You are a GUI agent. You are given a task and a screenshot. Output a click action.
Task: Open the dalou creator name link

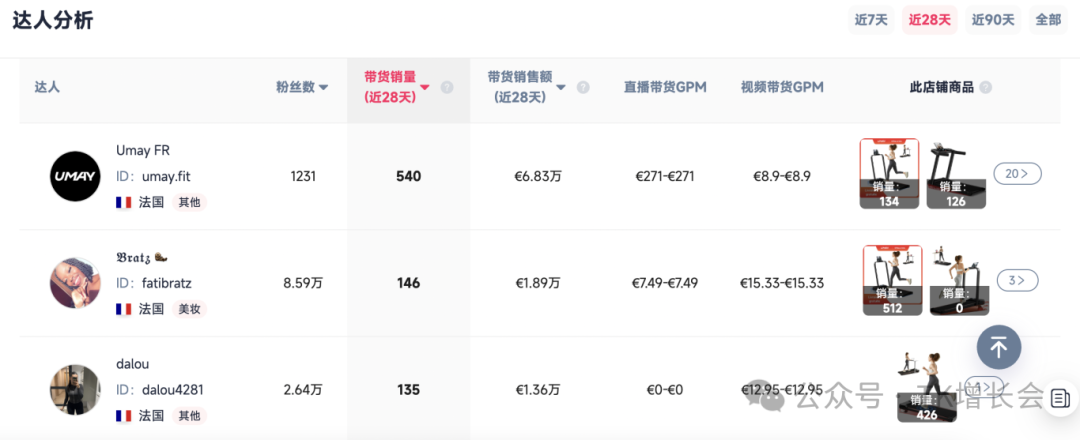coord(132,364)
